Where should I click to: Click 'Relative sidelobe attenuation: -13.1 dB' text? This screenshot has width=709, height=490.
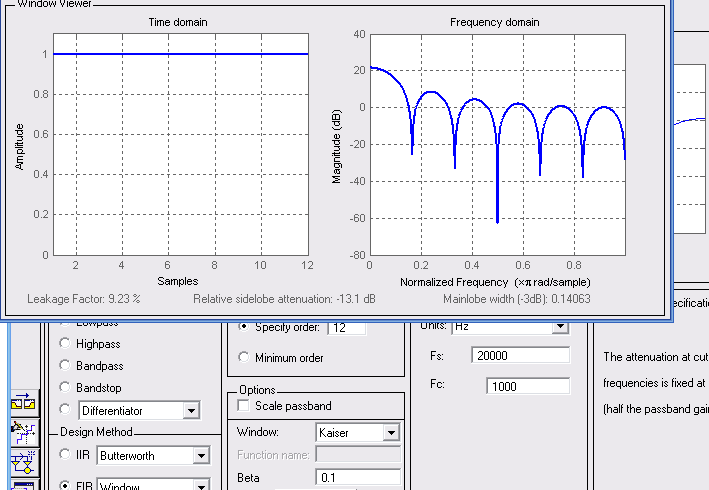[284, 299]
